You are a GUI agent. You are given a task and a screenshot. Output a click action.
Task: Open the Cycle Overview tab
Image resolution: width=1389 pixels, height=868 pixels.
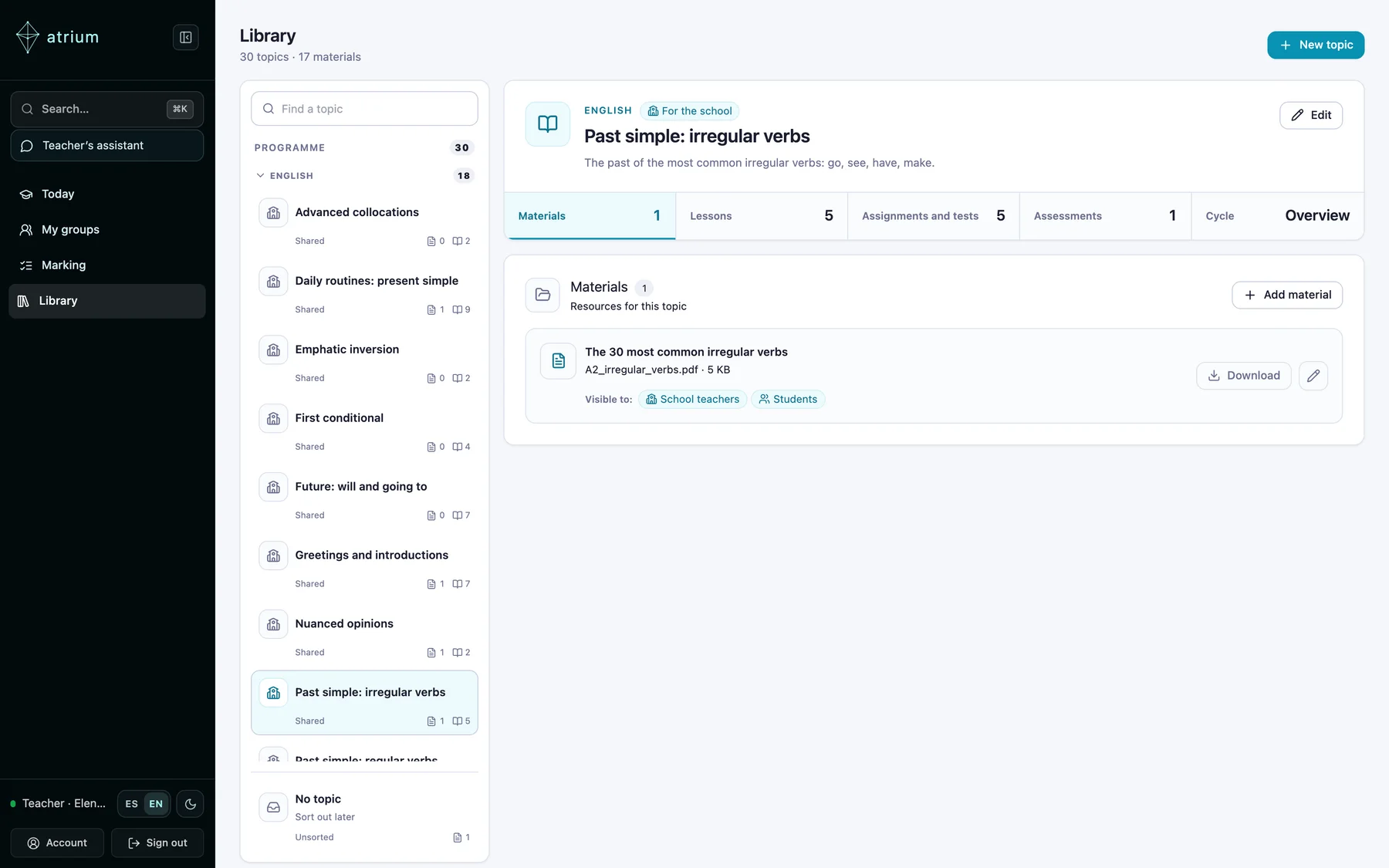click(1277, 216)
